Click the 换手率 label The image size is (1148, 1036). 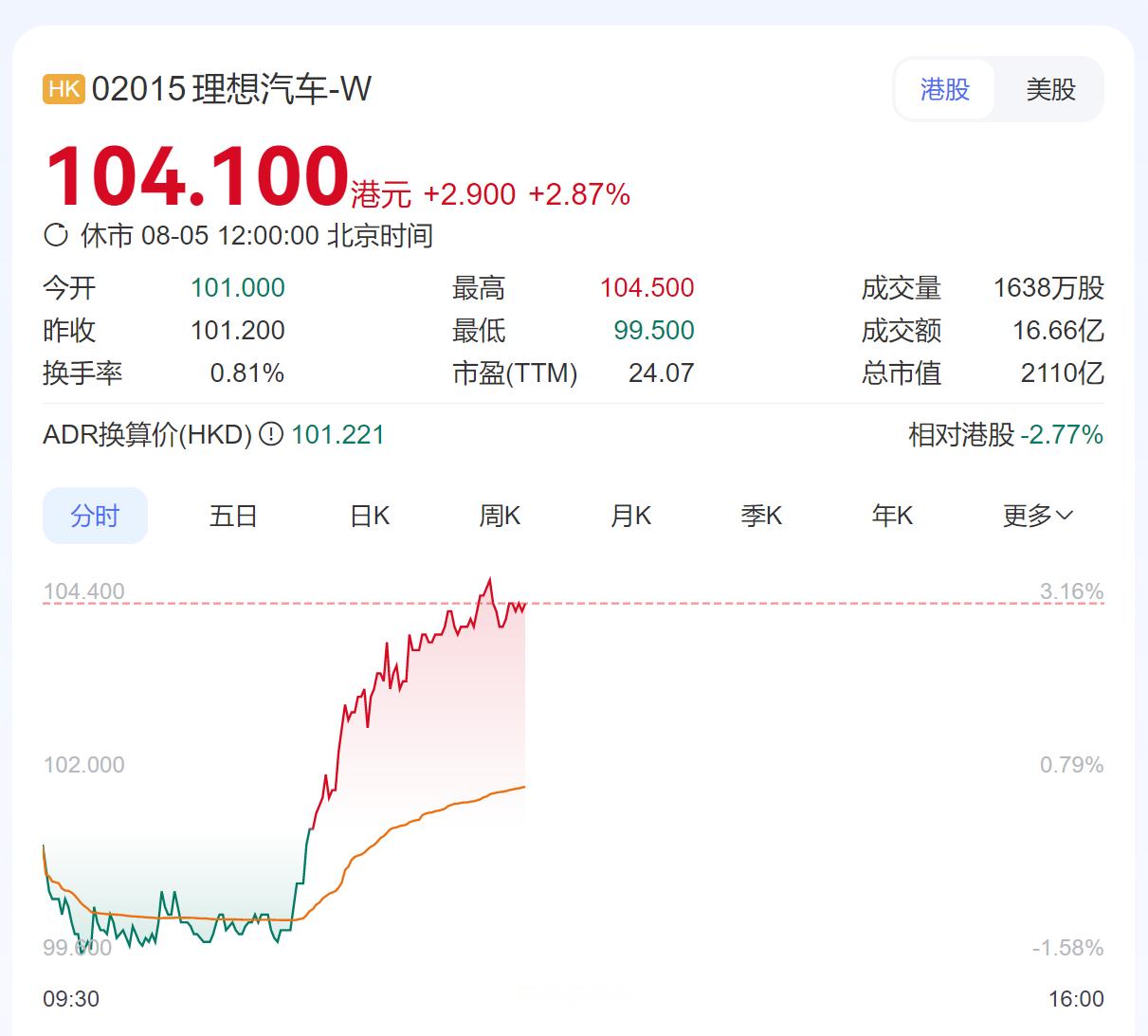[x=82, y=373]
